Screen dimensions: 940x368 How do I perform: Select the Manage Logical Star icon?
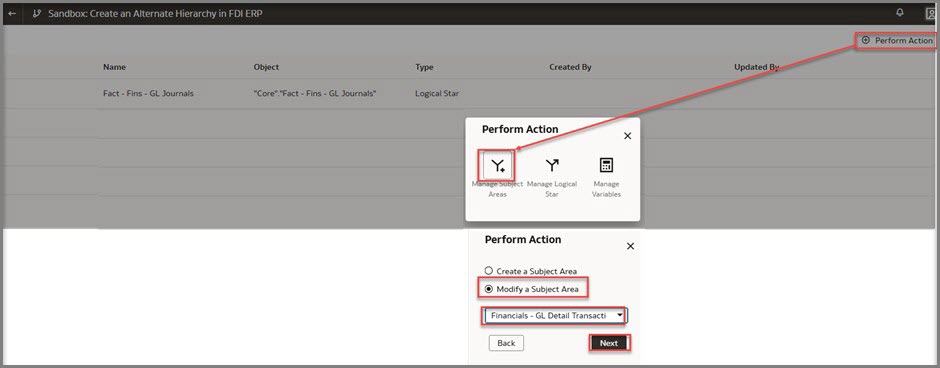tap(552, 165)
